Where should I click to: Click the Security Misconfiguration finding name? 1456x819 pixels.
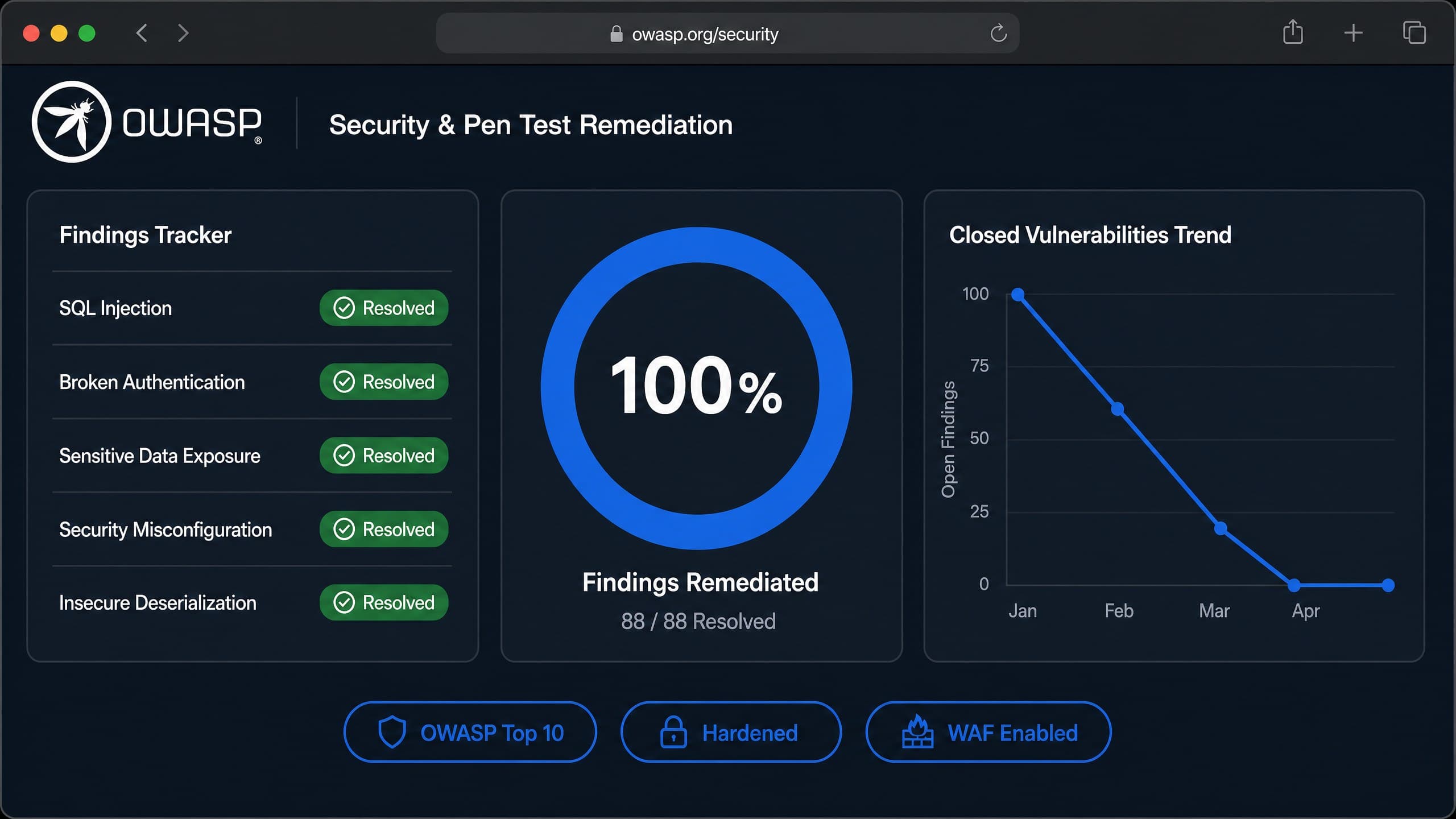tap(166, 530)
